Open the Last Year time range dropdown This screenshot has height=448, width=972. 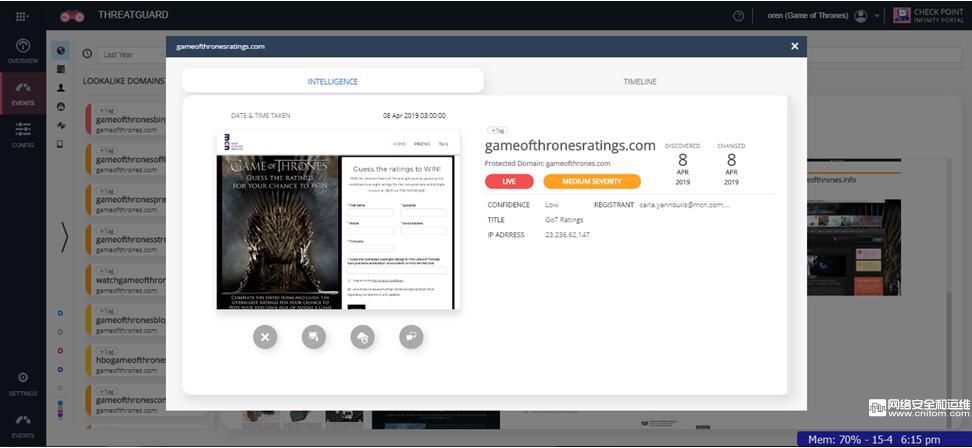pos(130,55)
